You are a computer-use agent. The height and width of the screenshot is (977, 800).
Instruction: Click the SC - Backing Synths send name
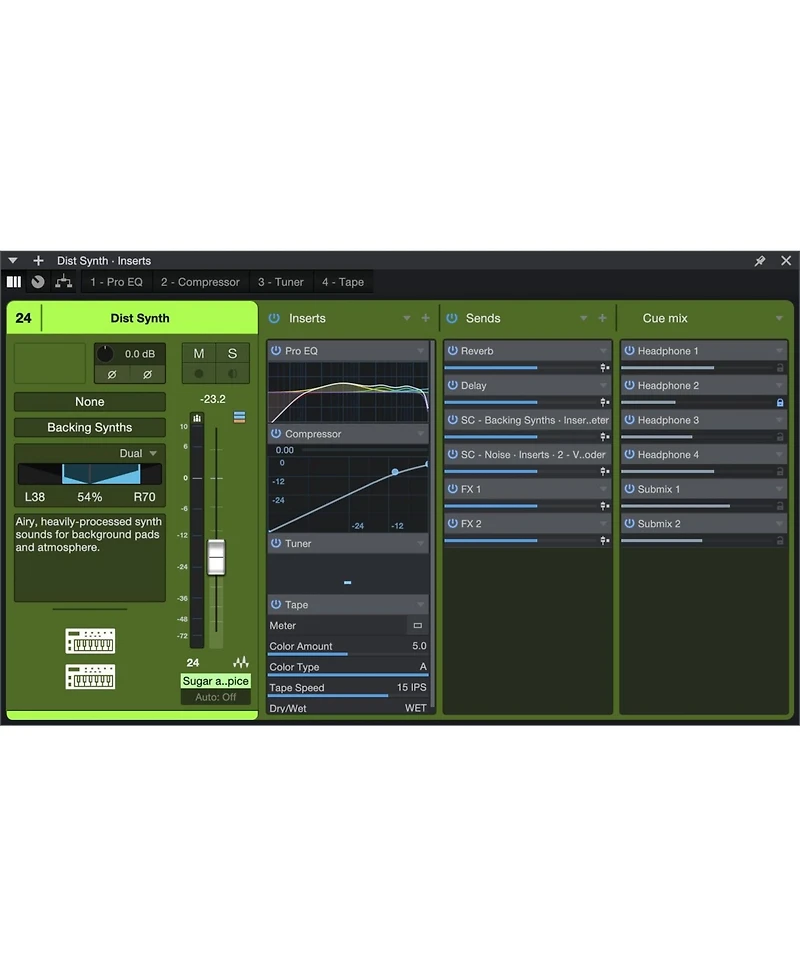(535, 420)
